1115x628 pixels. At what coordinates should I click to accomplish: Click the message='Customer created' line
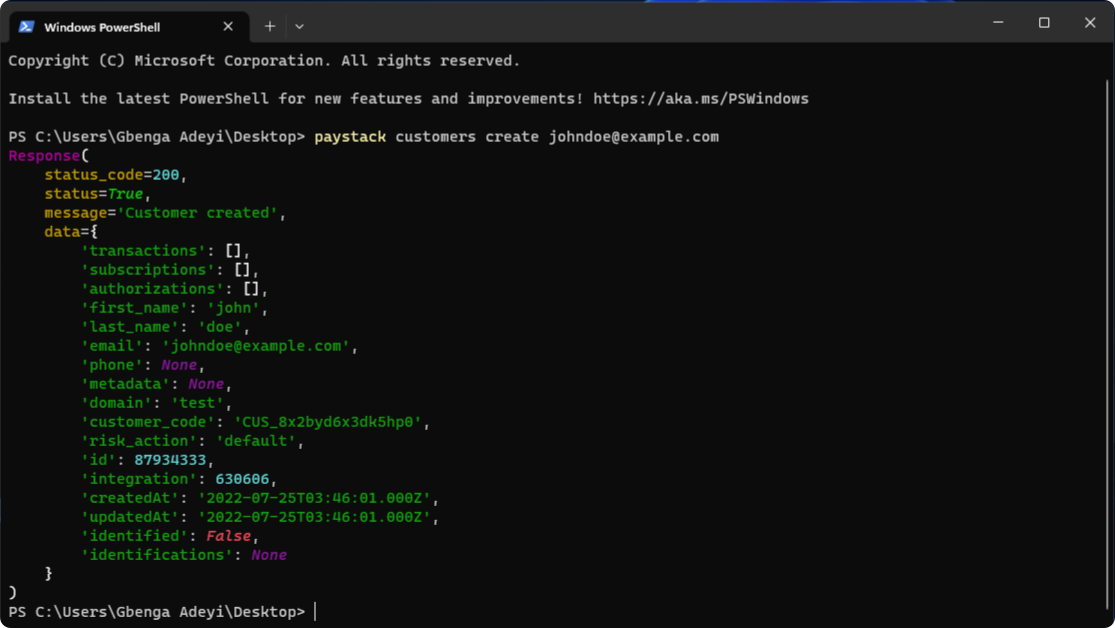(x=165, y=213)
